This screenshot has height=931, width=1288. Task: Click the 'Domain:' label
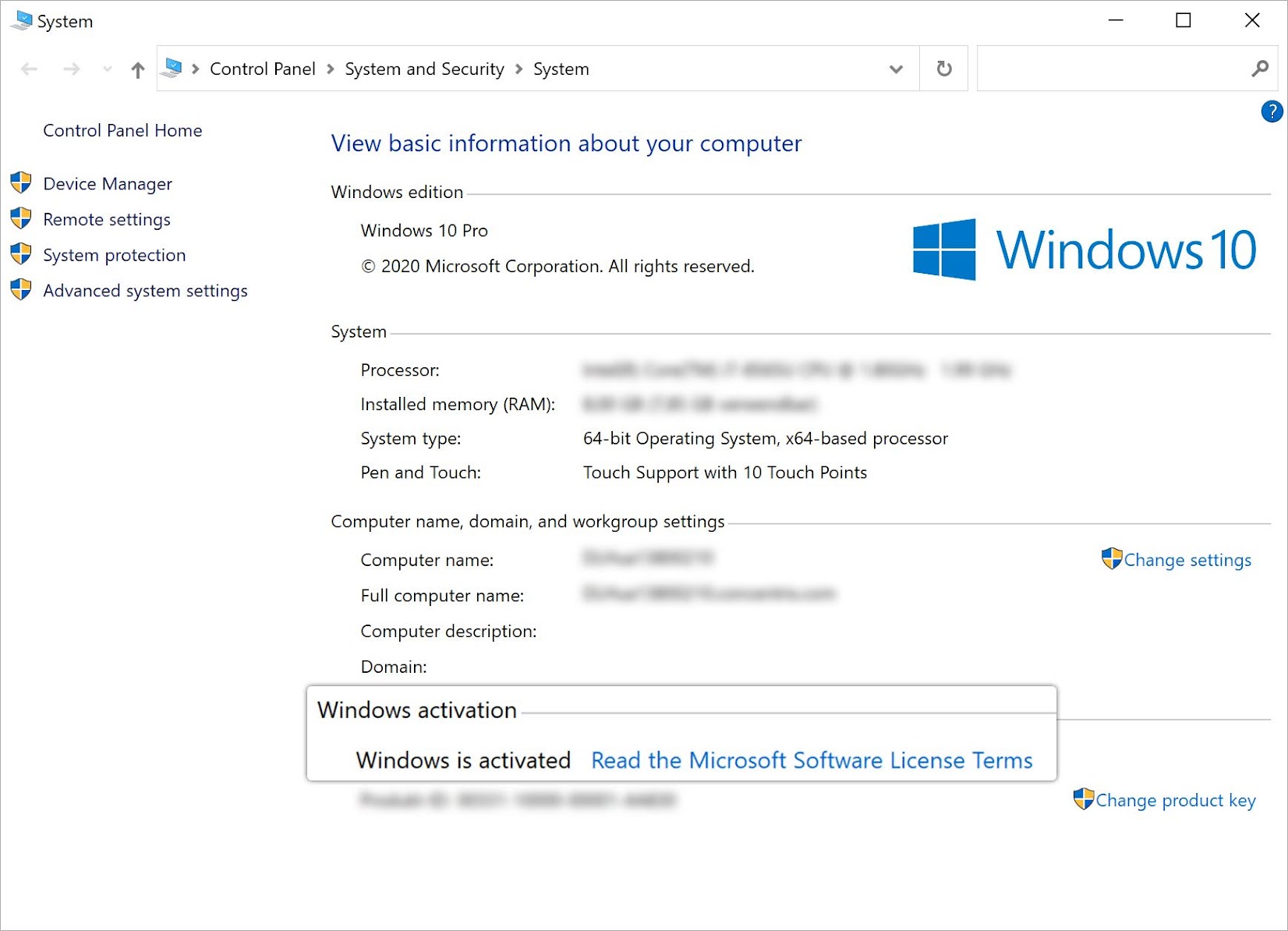(x=394, y=667)
